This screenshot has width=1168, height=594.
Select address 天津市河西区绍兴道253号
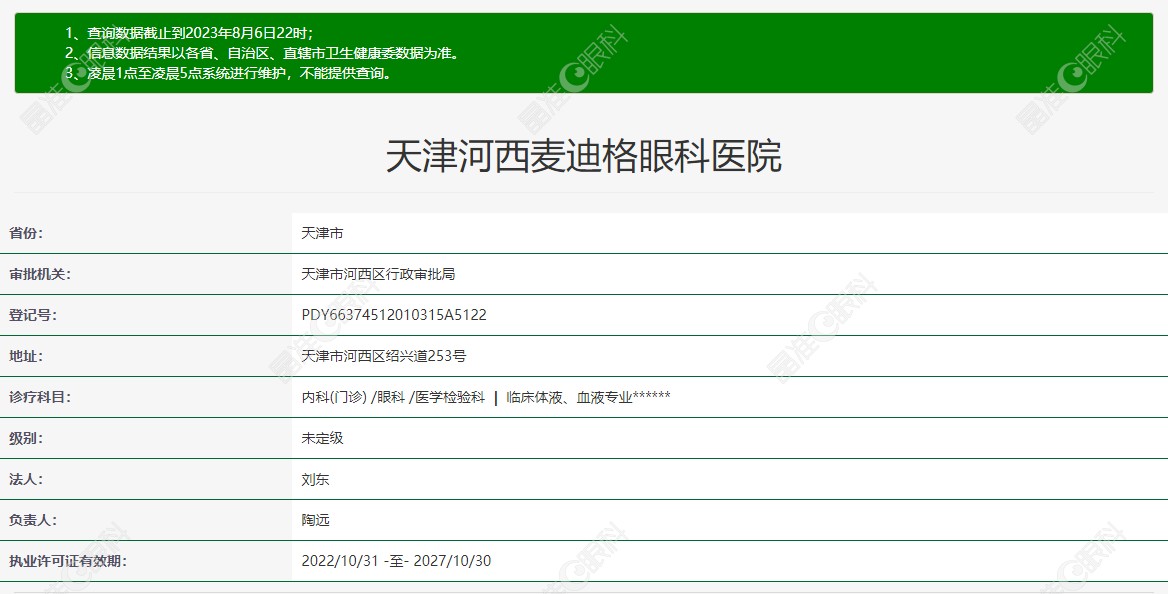[x=384, y=356]
